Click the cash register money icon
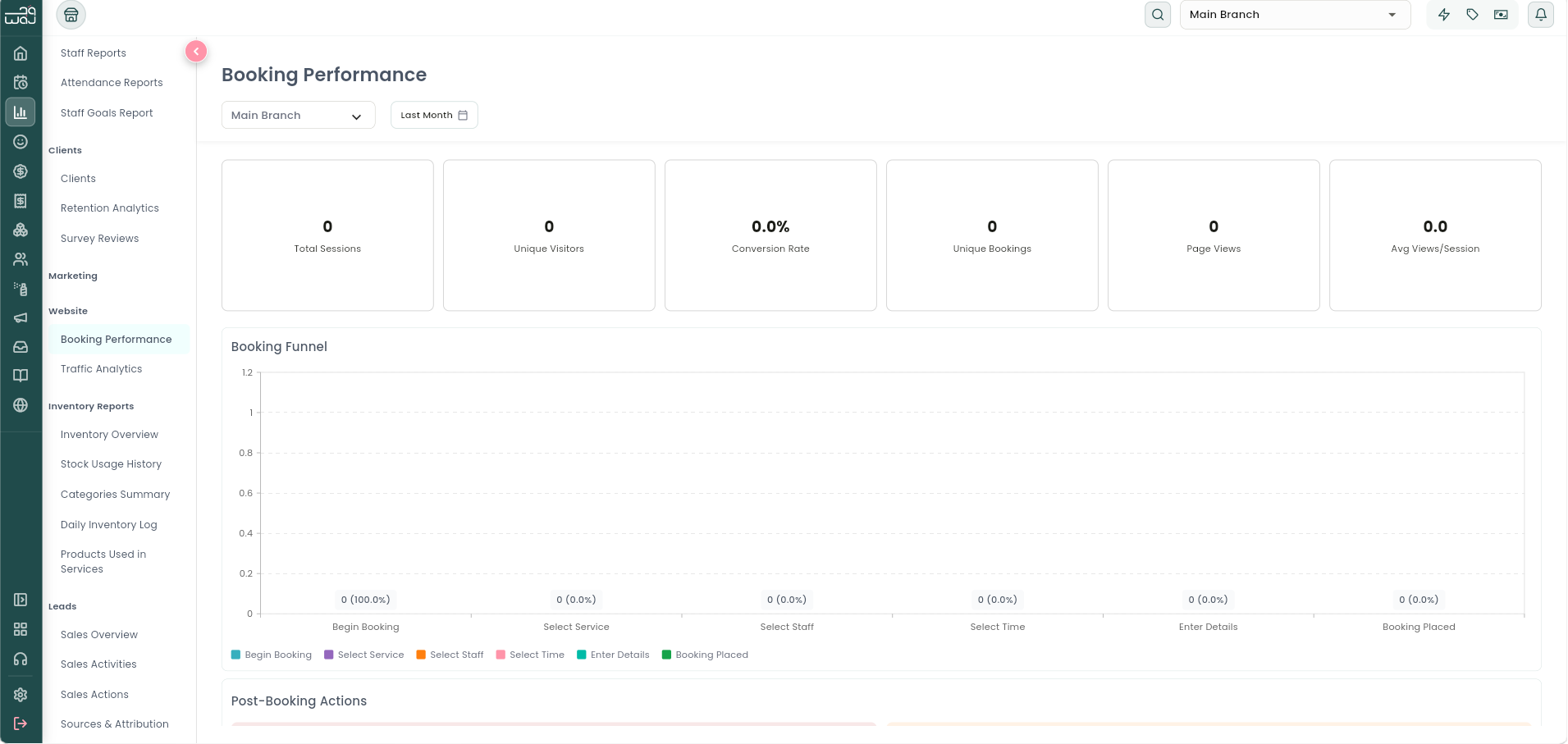This screenshot has height=744, width=1568. [1501, 15]
